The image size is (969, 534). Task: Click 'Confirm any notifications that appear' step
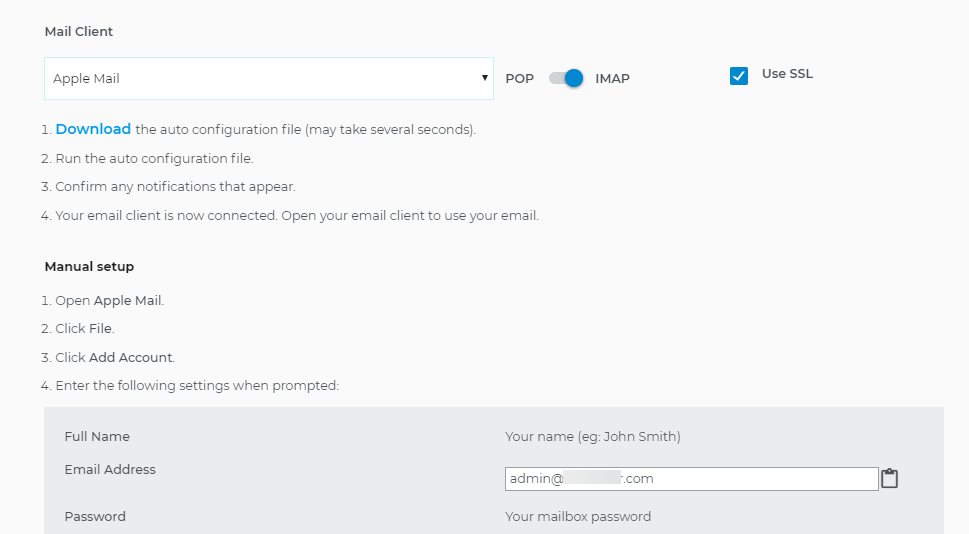(176, 187)
